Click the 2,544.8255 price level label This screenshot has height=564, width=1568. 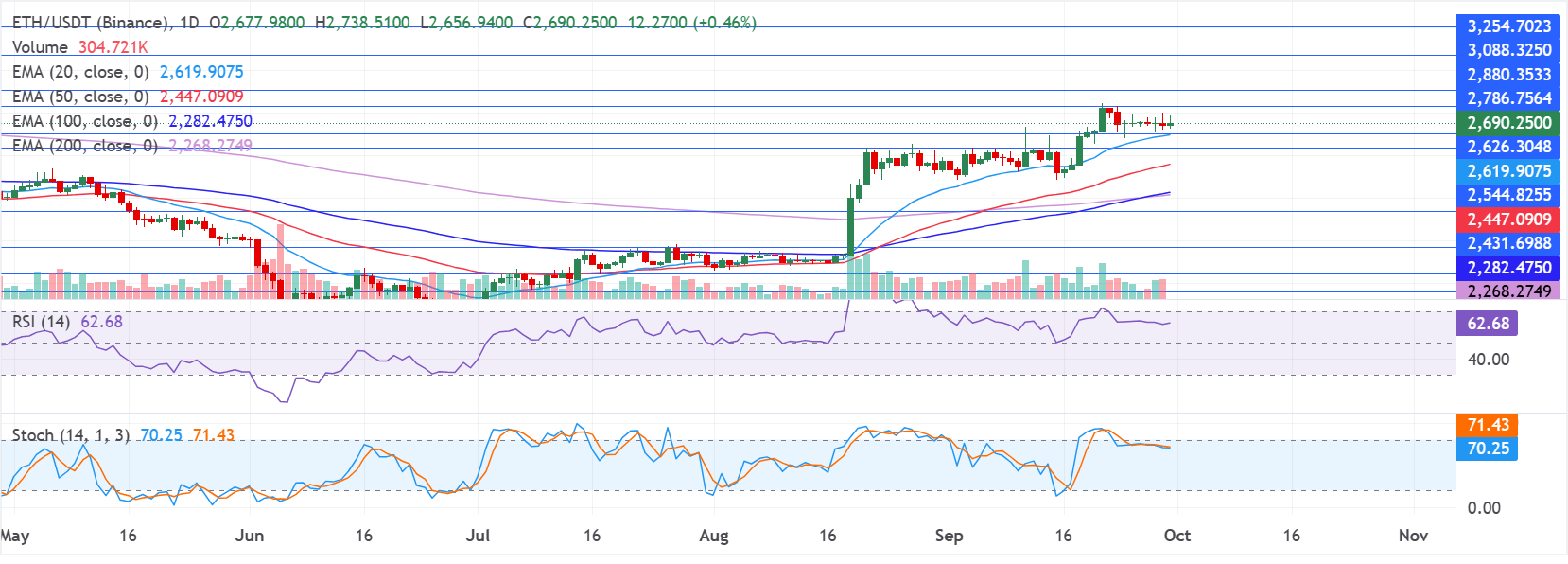click(1508, 195)
